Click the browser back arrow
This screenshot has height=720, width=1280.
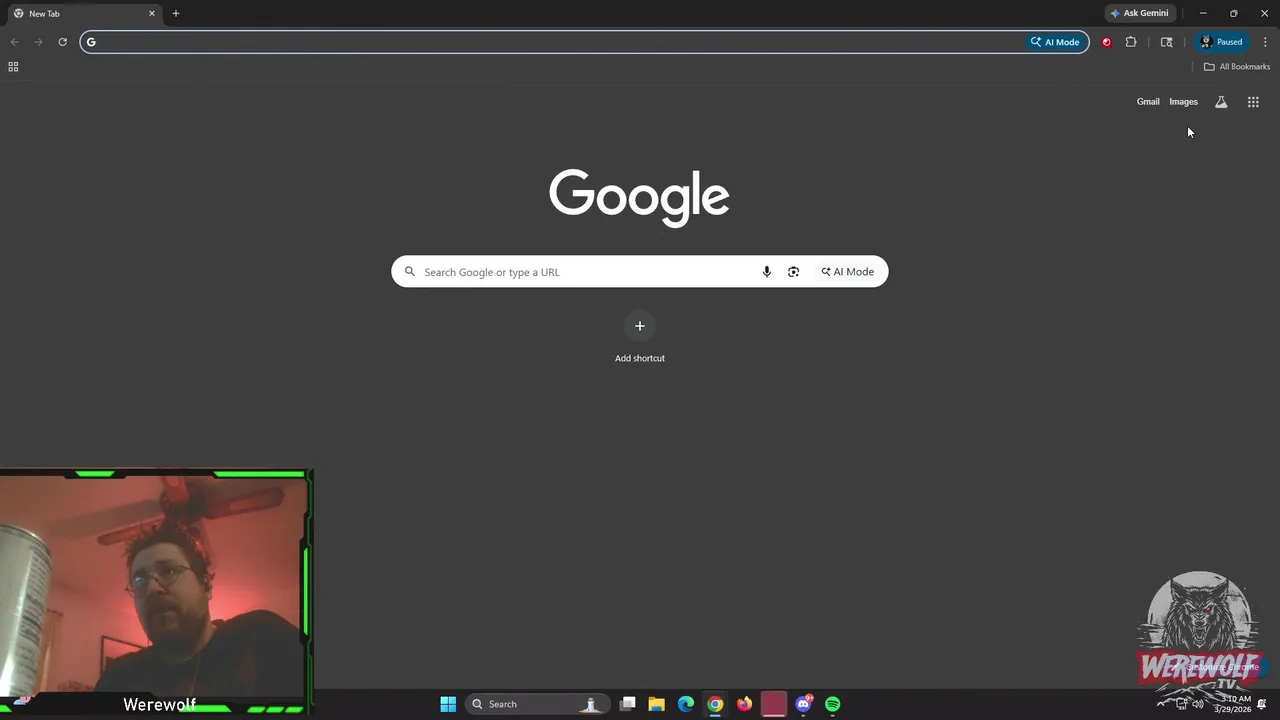click(14, 42)
